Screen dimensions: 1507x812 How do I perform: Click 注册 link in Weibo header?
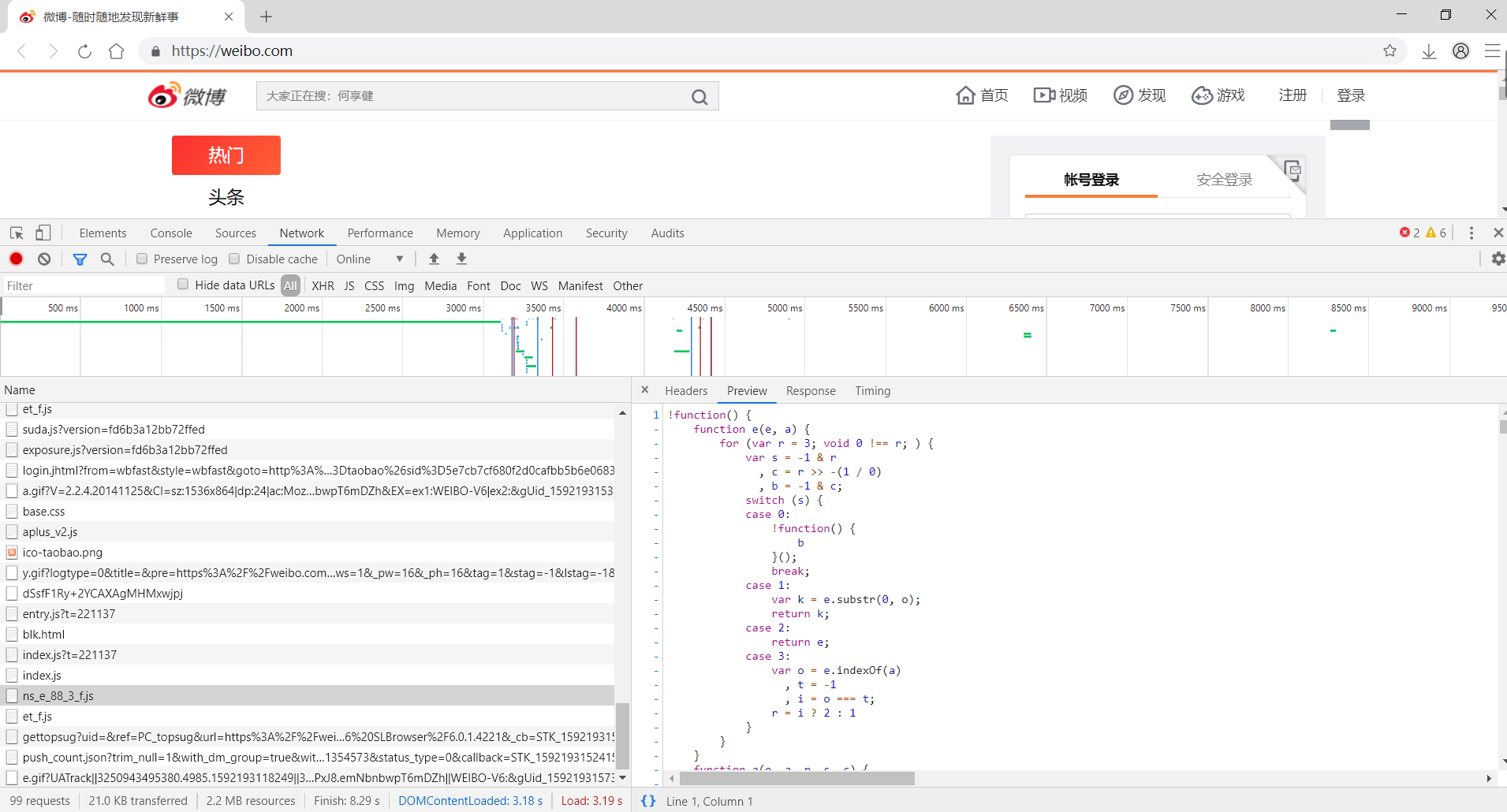pyautogui.click(x=1293, y=95)
